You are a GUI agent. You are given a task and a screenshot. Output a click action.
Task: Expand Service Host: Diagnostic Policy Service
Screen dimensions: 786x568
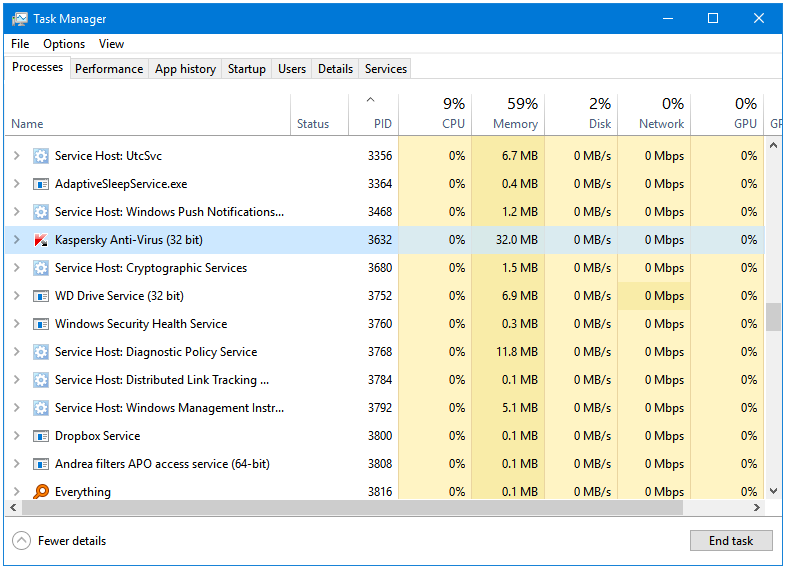coord(17,352)
